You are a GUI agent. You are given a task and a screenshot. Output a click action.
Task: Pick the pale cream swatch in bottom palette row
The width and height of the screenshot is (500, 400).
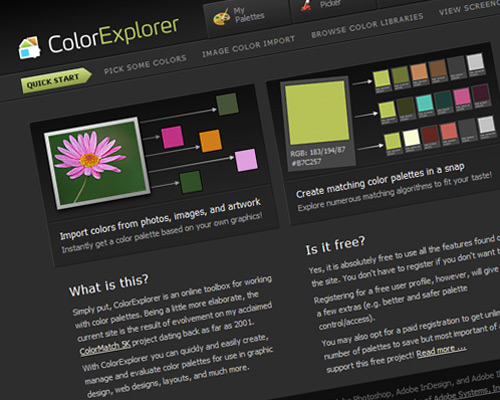tap(412, 137)
